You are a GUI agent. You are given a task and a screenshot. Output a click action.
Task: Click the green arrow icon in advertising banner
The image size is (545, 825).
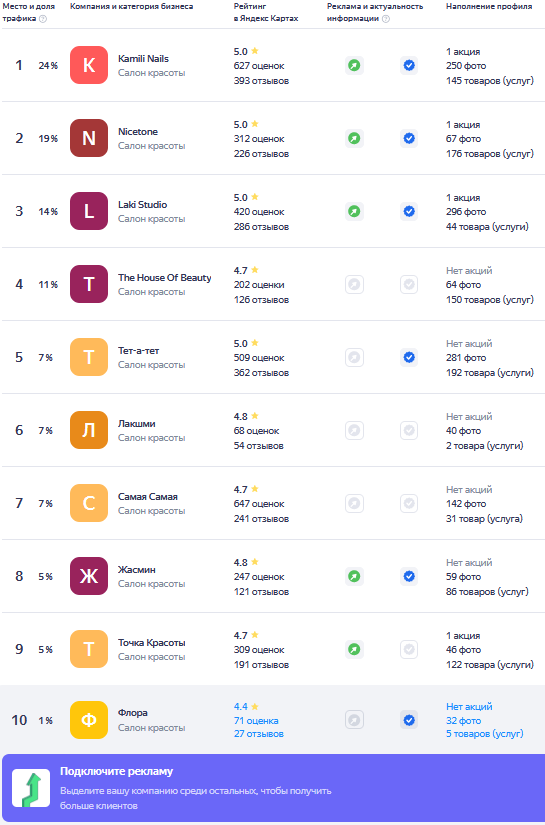(31, 788)
